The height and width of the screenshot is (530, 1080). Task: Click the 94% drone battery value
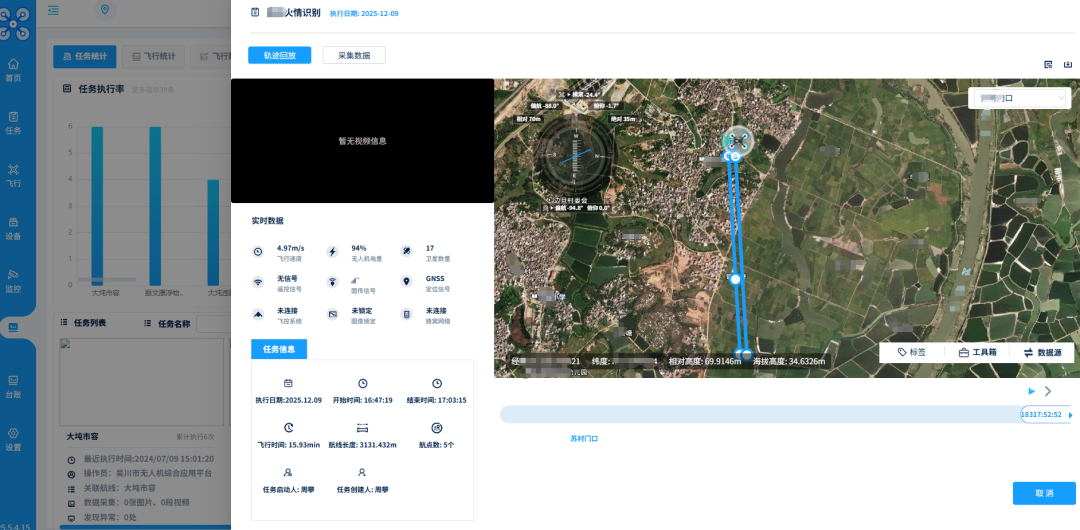pos(359,248)
